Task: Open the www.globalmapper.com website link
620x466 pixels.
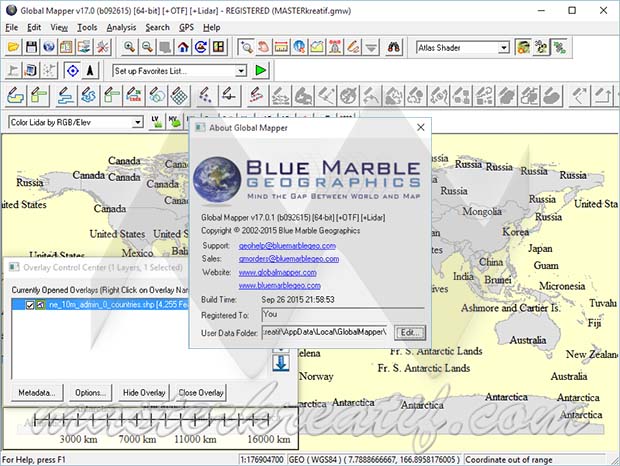Action: pyautogui.click(x=277, y=272)
